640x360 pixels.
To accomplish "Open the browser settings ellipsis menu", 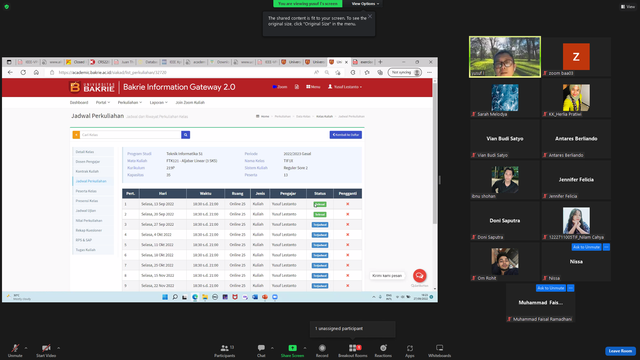I will (429, 72).
